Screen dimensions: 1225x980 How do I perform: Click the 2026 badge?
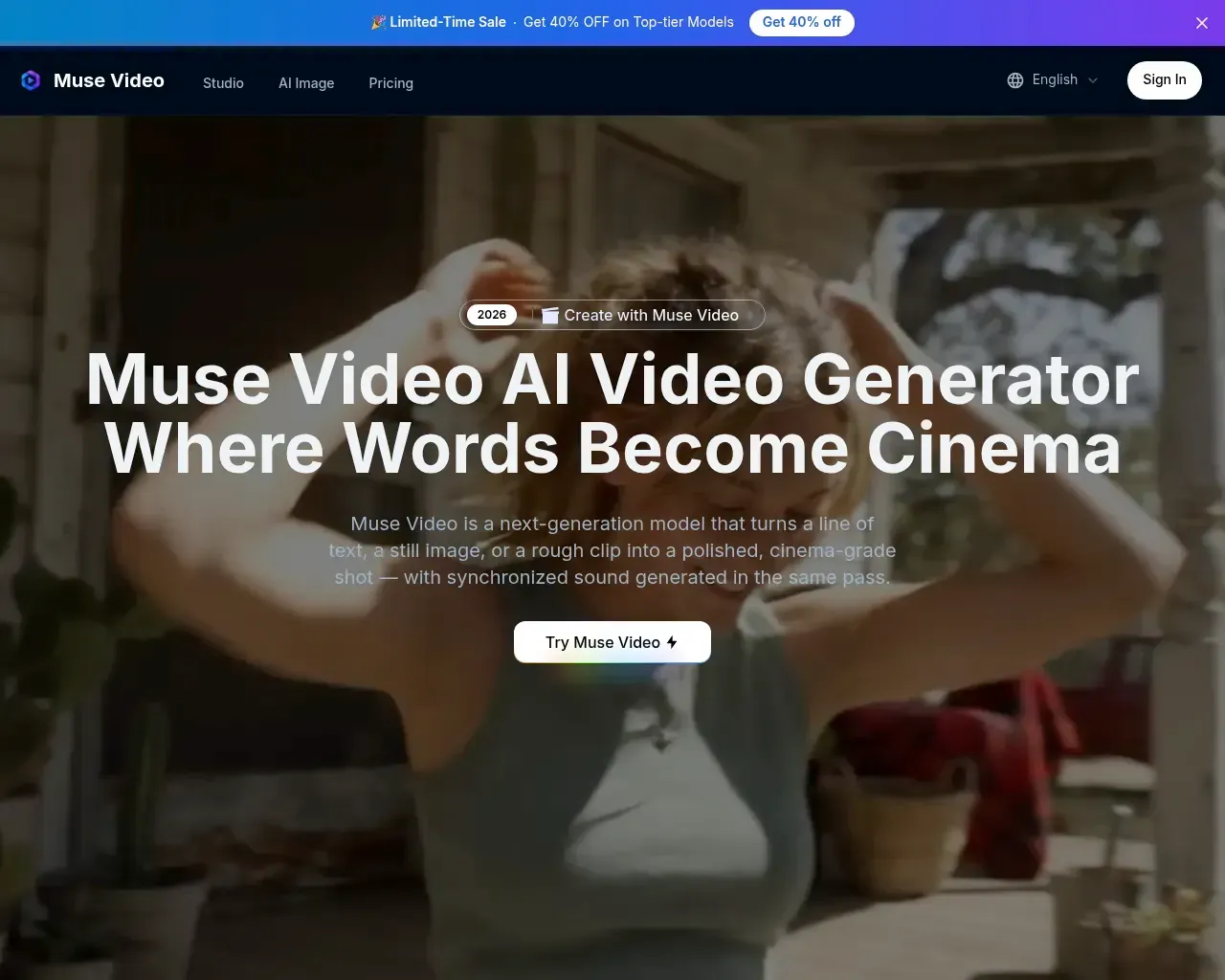point(492,315)
